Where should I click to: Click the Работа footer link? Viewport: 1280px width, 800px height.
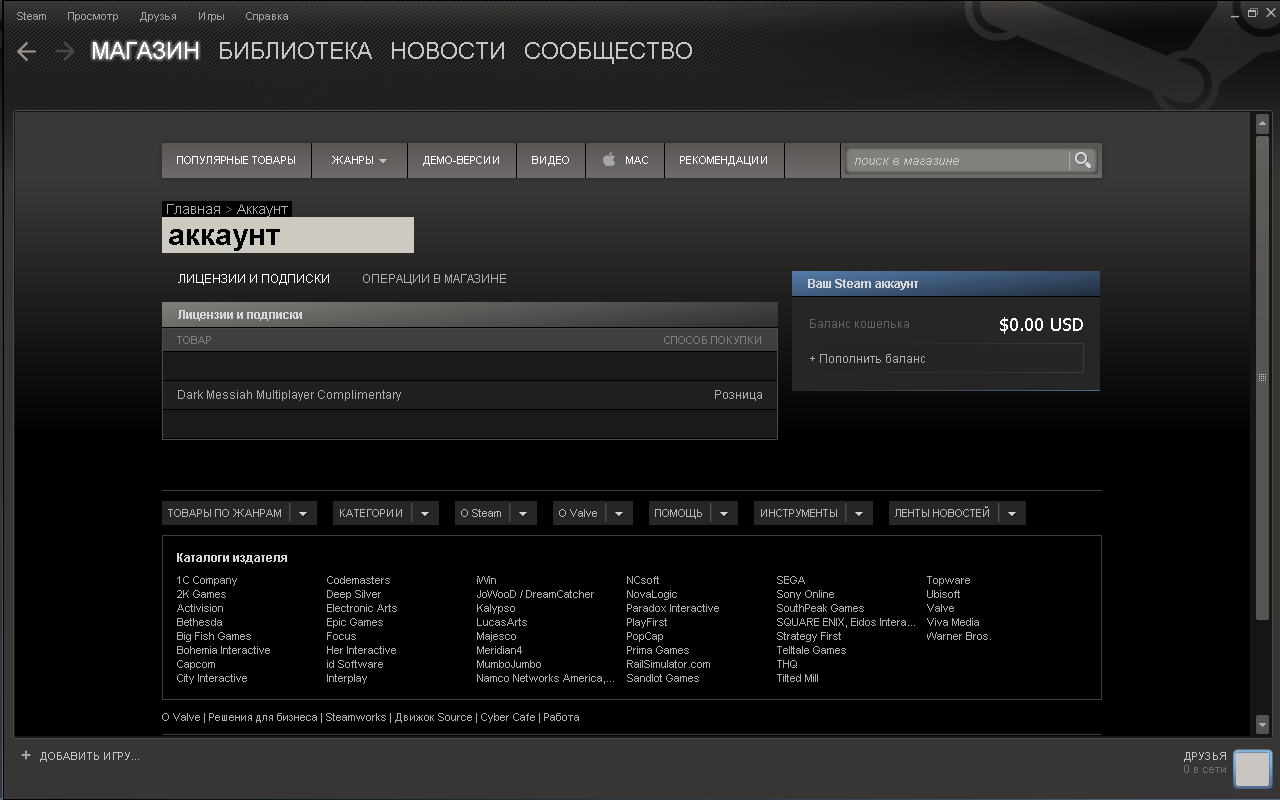point(561,717)
